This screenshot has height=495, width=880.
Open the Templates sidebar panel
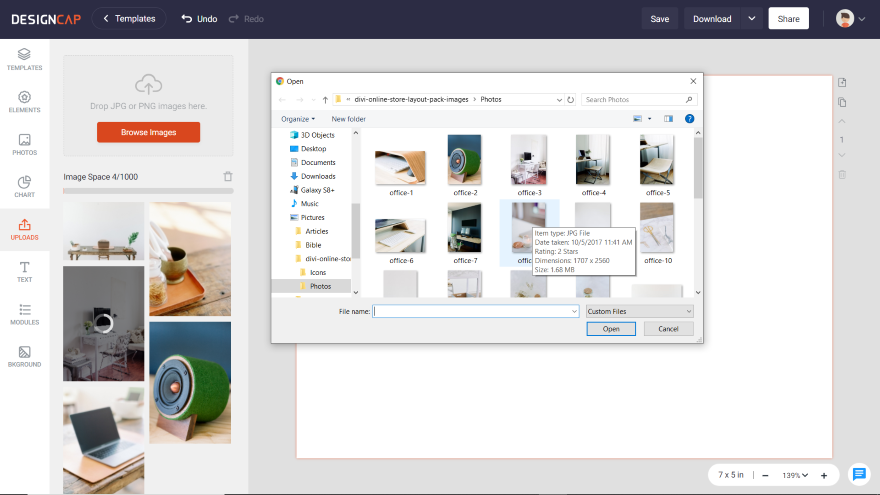[x=24, y=59]
